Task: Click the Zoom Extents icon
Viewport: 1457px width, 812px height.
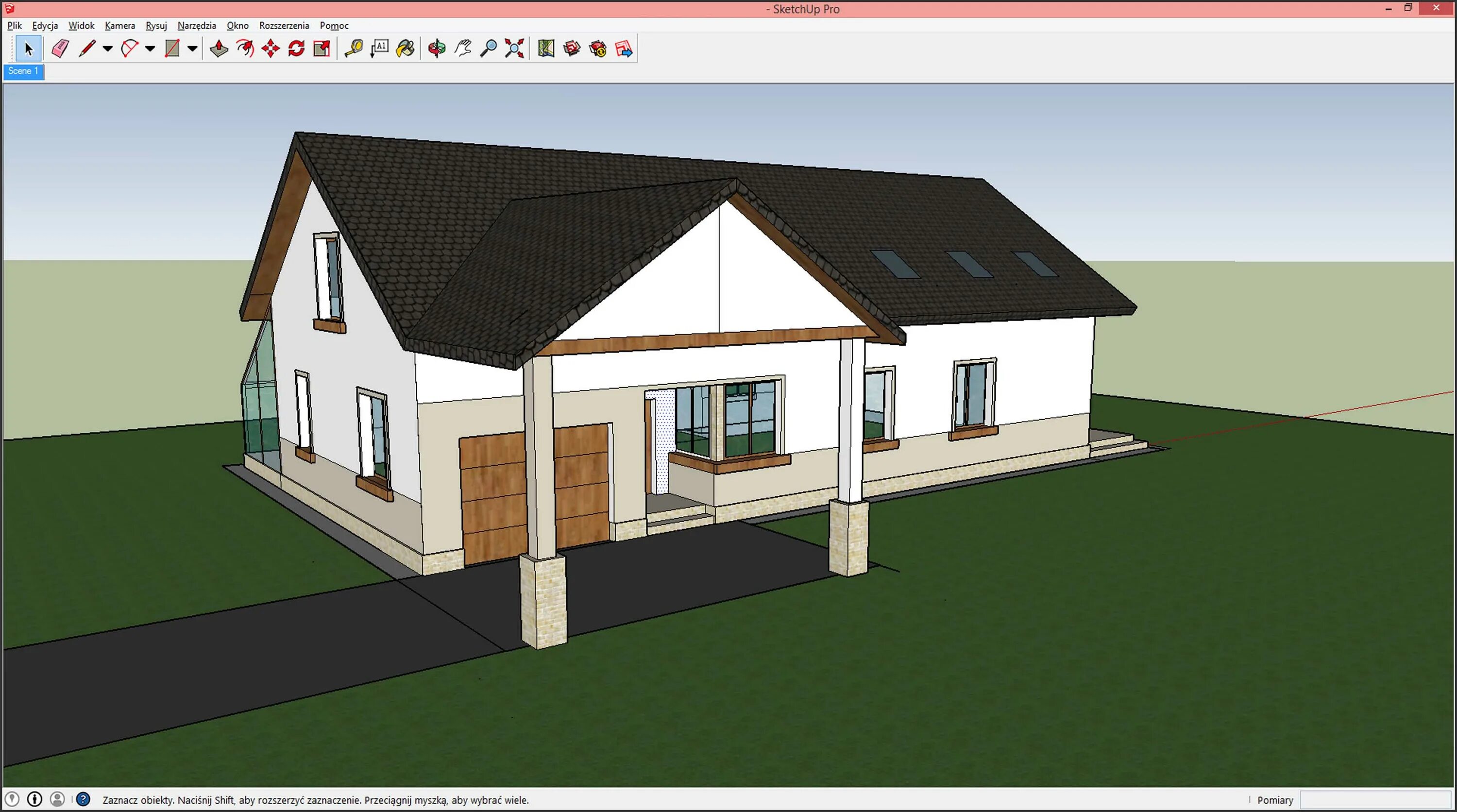Action: point(514,49)
